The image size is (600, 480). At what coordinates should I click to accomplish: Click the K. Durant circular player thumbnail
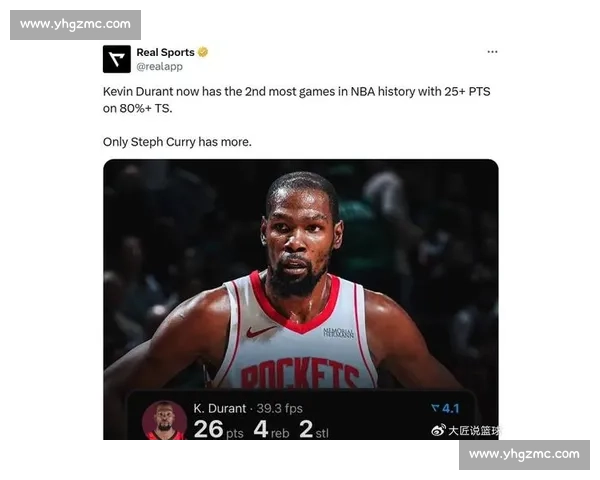pos(165,420)
